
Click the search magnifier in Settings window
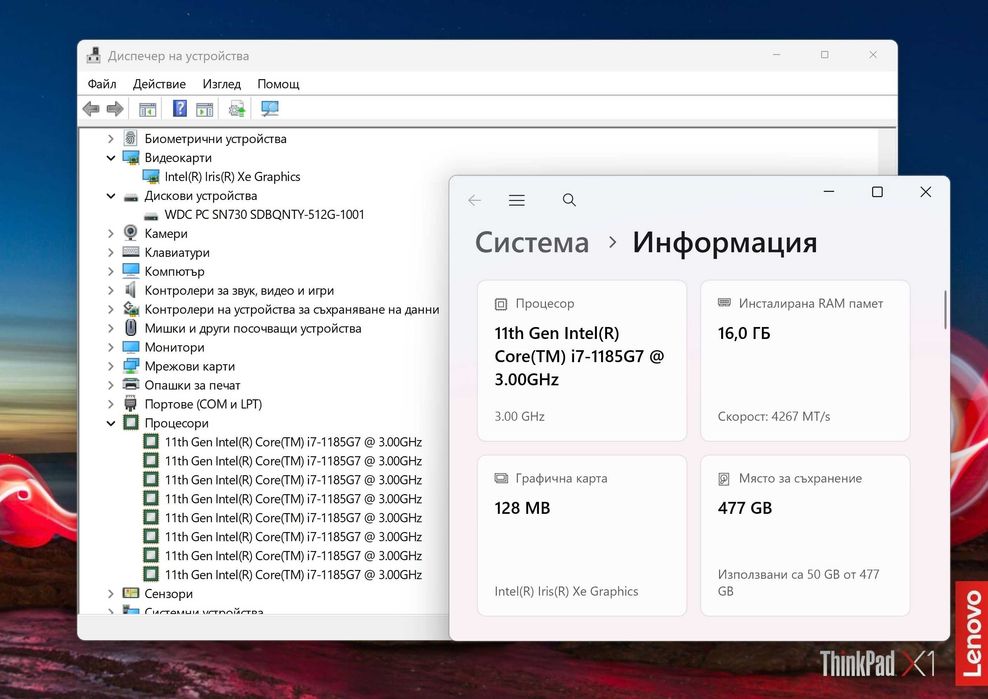pyautogui.click(x=569, y=200)
